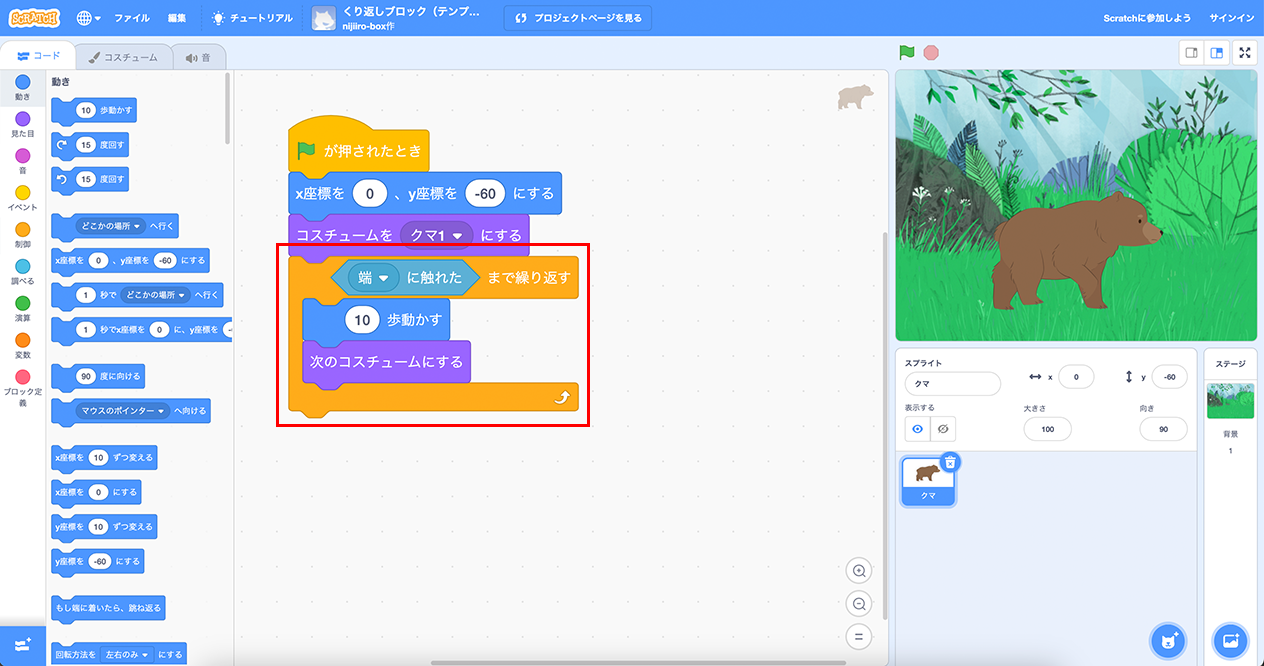
Task: Delete the クマ sprite with trash icon
Action: click(950, 462)
